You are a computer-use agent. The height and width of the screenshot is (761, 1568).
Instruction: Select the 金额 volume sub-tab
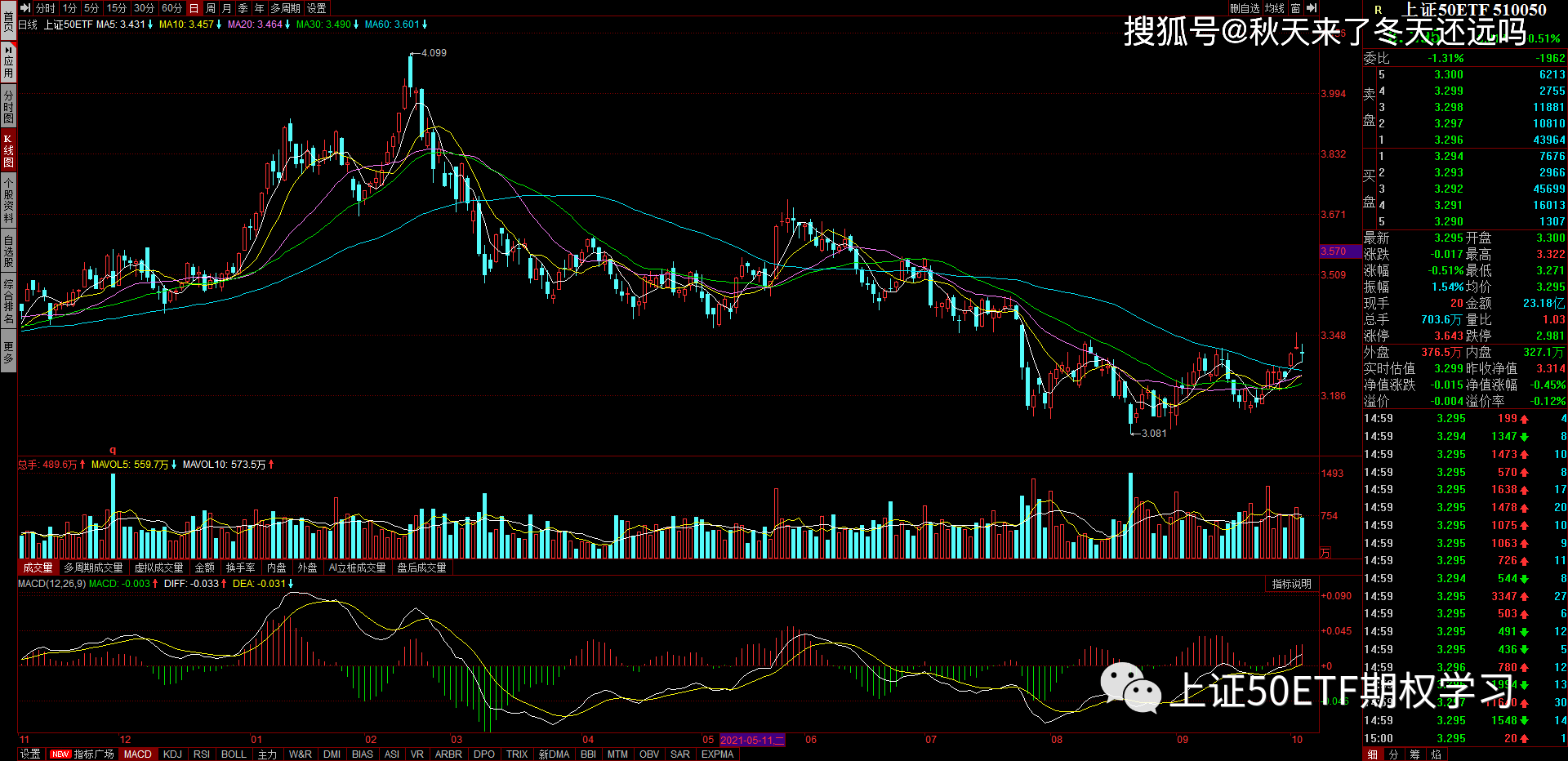(205, 567)
